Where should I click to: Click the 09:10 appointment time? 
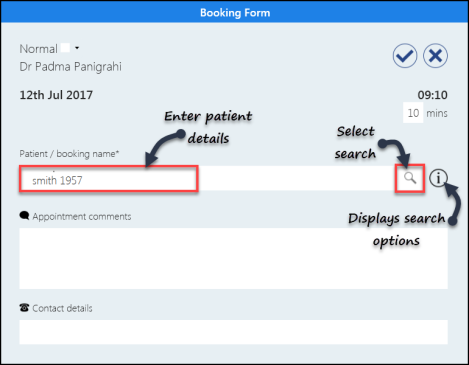[432, 95]
